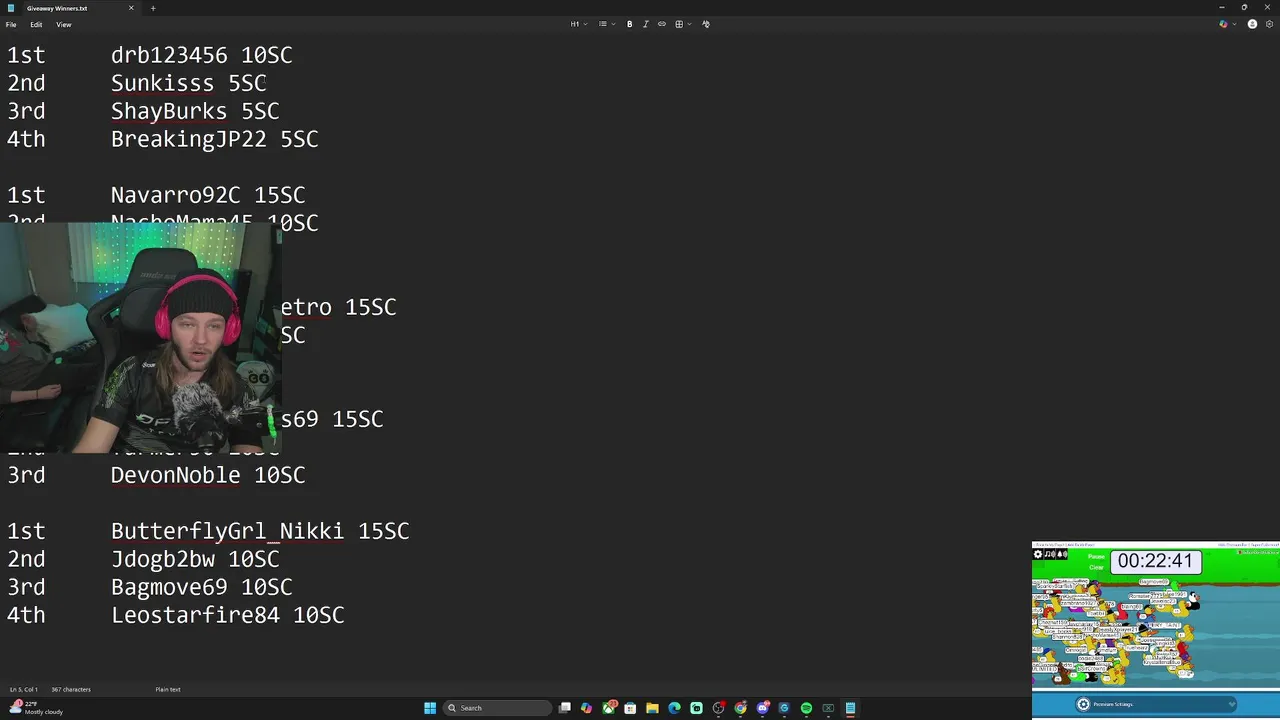
Task: Select the Giveaway Winners.txt tab
Action: [x=70, y=8]
